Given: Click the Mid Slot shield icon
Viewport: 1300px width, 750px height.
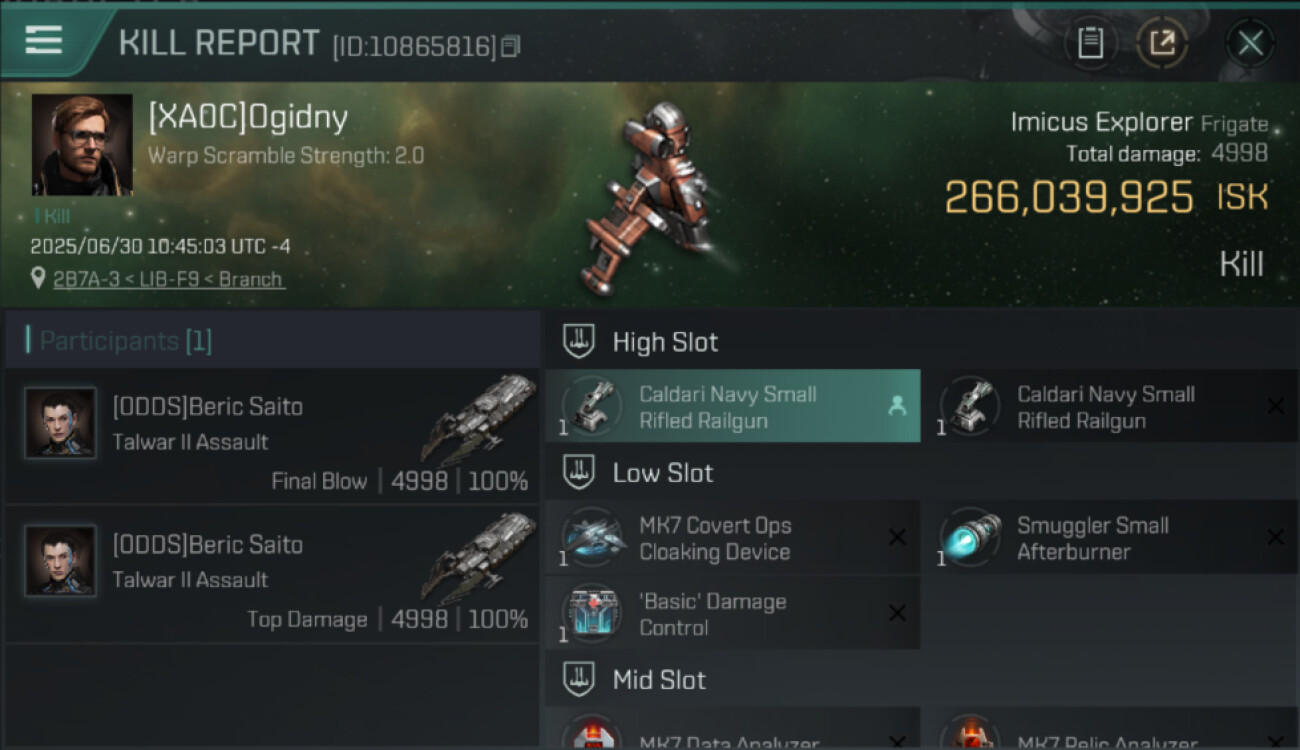Looking at the screenshot, I should 579,680.
